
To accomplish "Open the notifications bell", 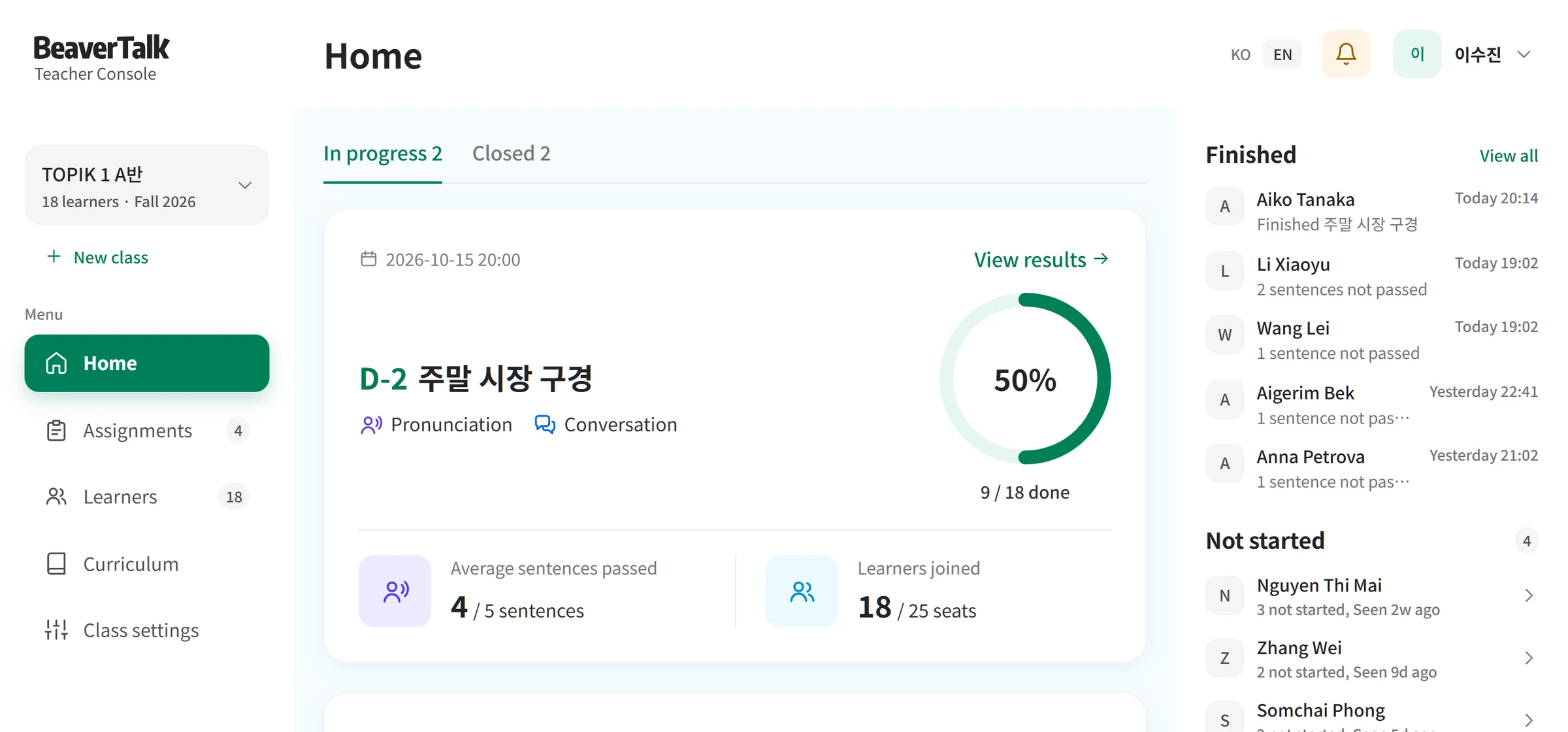I will click(x=1346, y=54).
